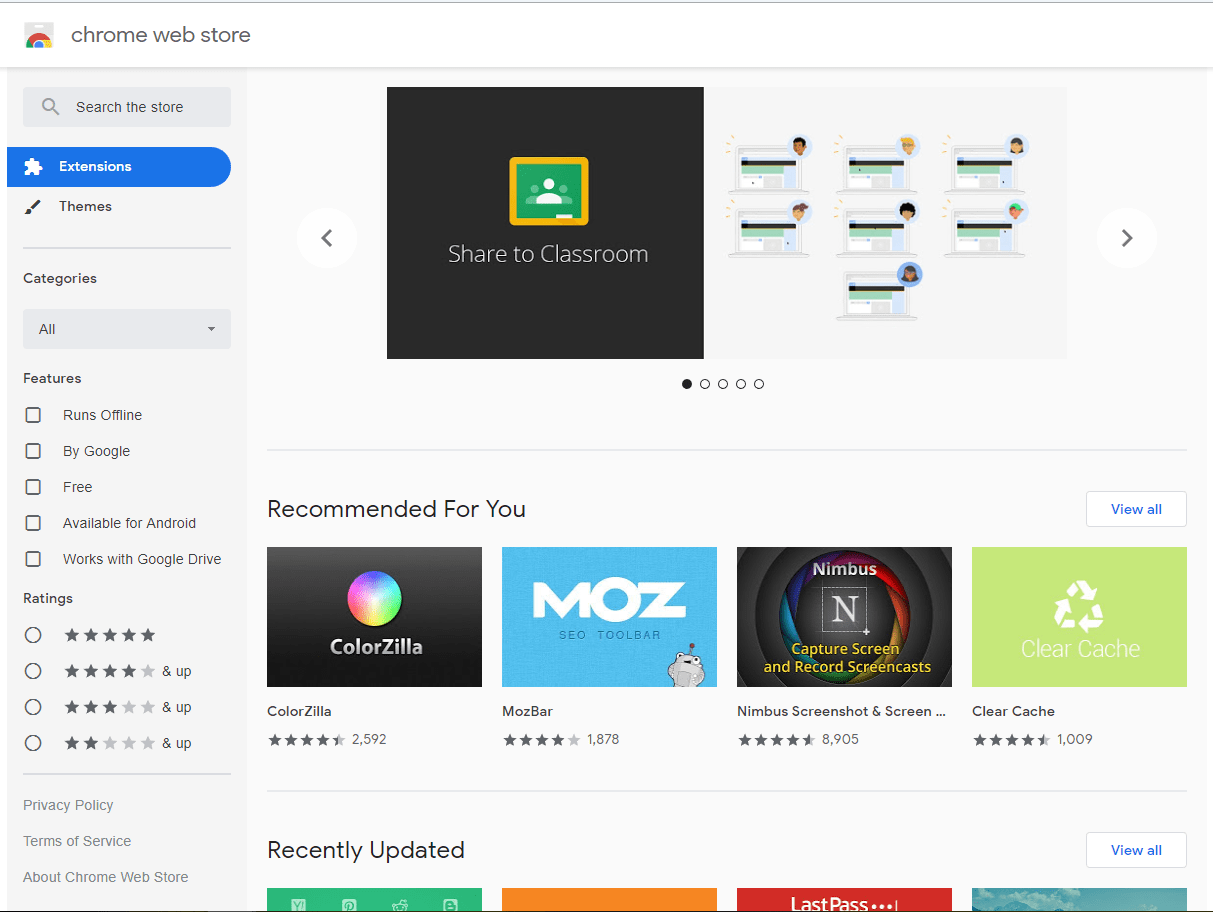Click the ColorZilla extension name

click(x=299, y=711)
